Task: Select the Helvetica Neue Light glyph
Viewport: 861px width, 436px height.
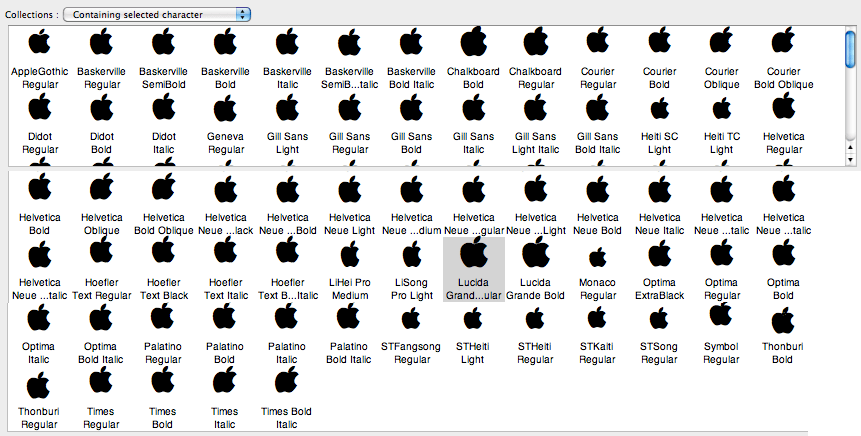Action: 349,190
